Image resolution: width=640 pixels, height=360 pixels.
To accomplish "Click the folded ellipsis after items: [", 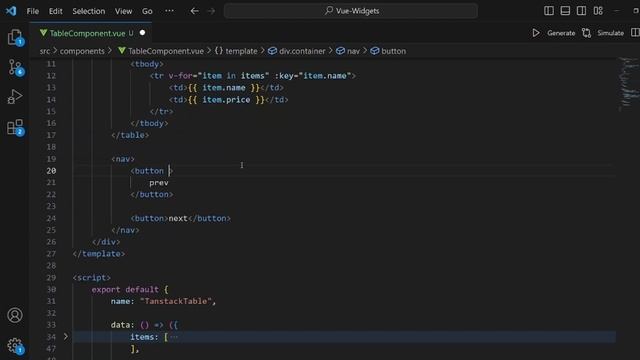I will 174,337.
